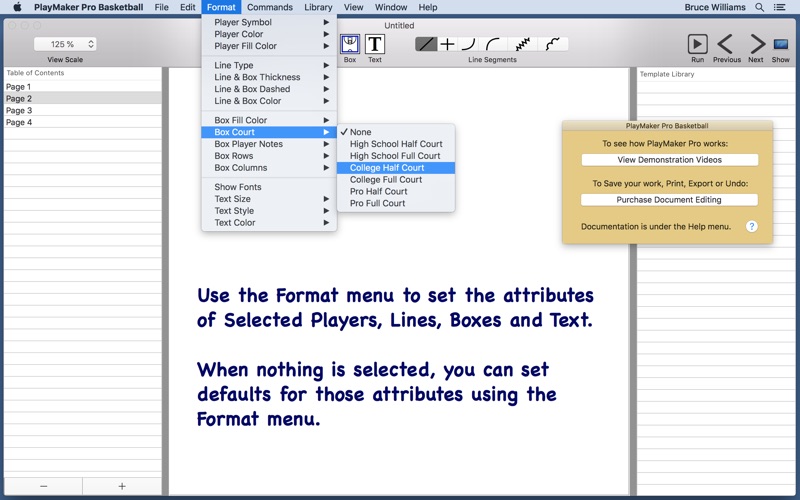Expand Line Type submenu
Viewport: 800px width, 500px height.
[x=269, y=65]
